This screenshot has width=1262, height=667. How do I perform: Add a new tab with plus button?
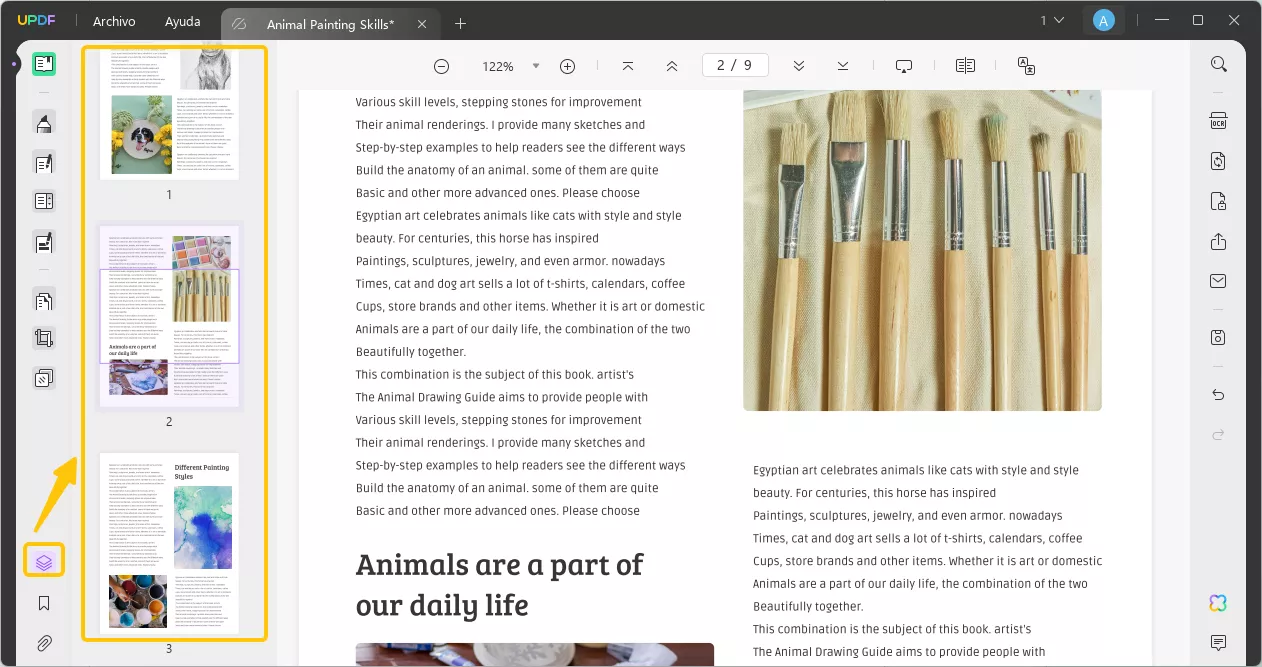coord(460,23)
